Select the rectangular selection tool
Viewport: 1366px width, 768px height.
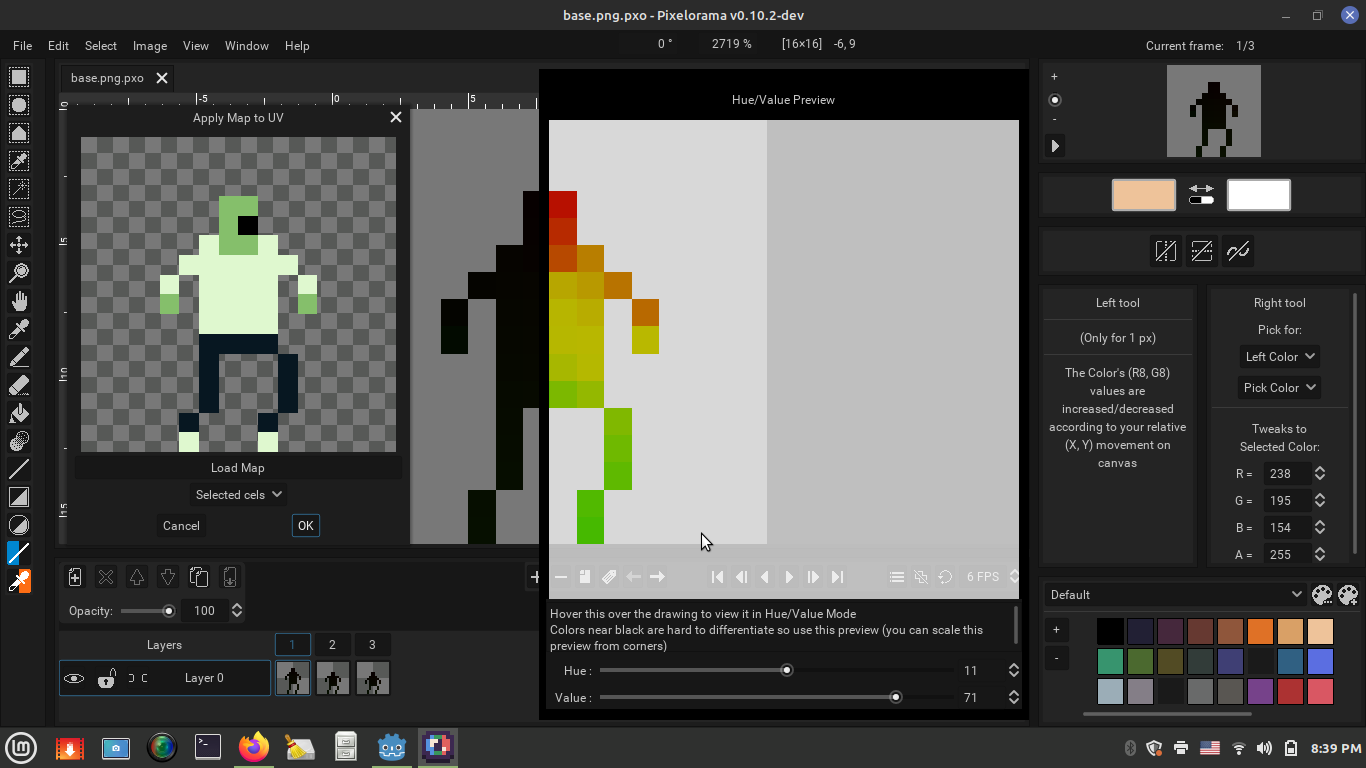point(18,77)
